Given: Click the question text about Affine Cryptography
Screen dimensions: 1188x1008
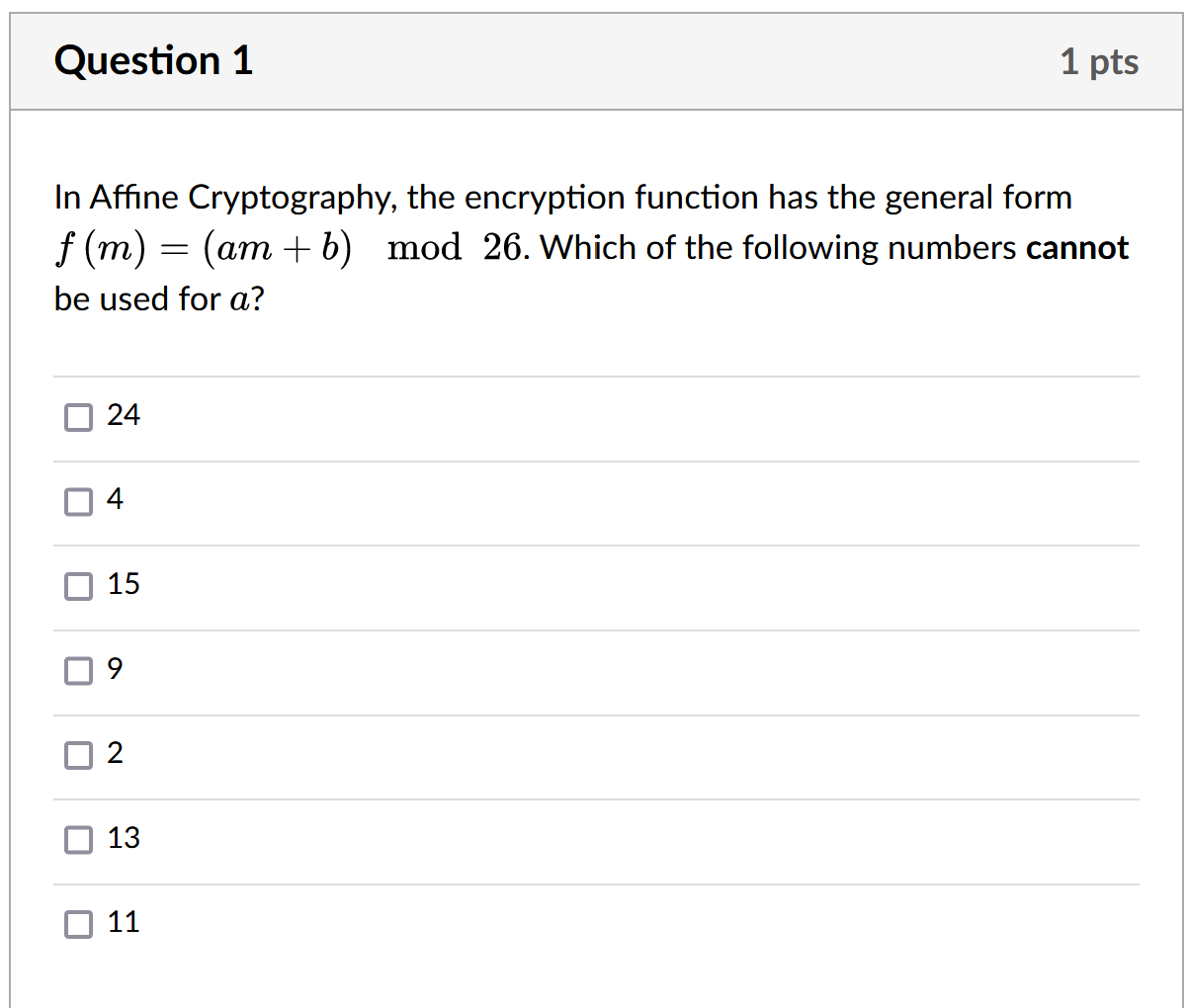Looking at the screenshot, I should click(x=561, y=197).
